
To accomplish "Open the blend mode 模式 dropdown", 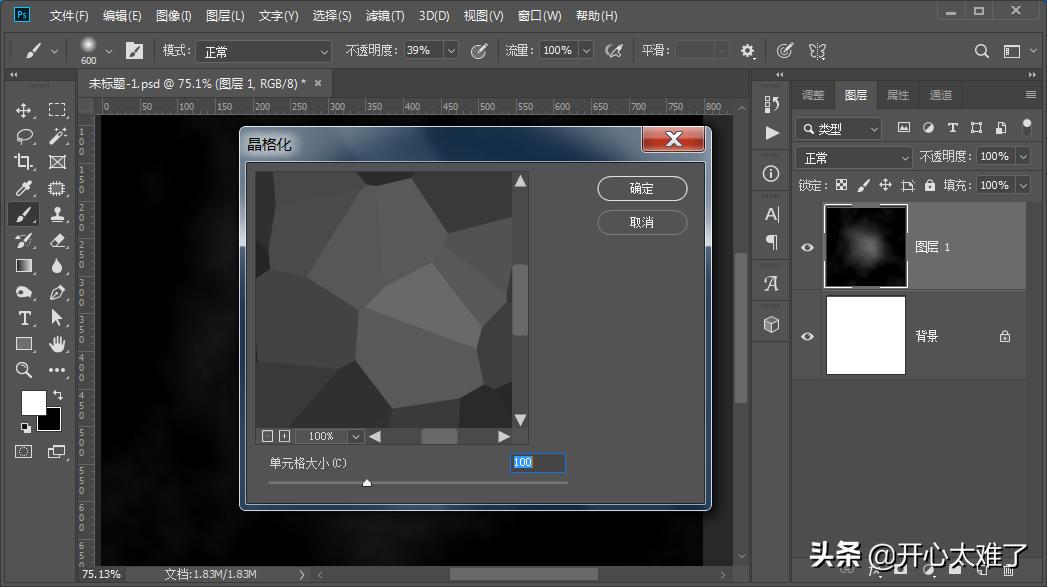I will point(263,51).
